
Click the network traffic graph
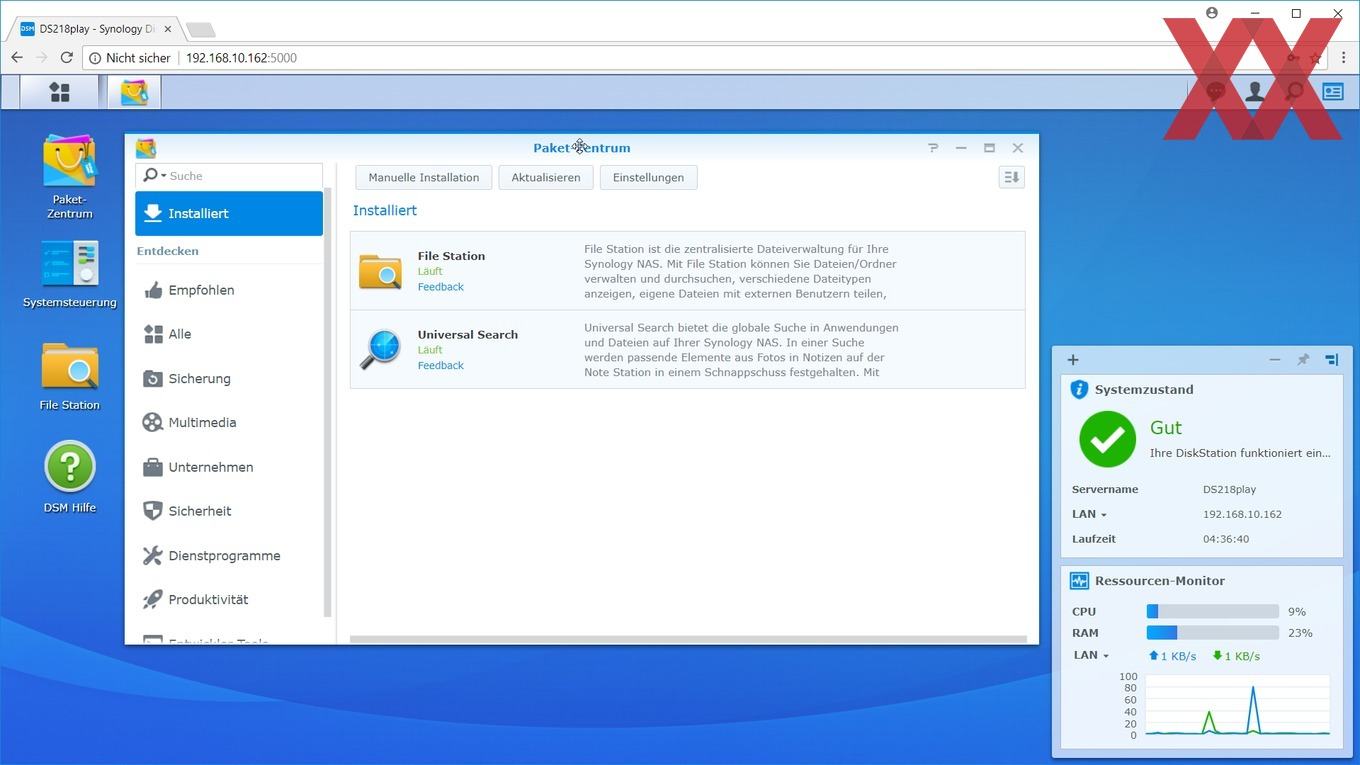(1237, 705)
